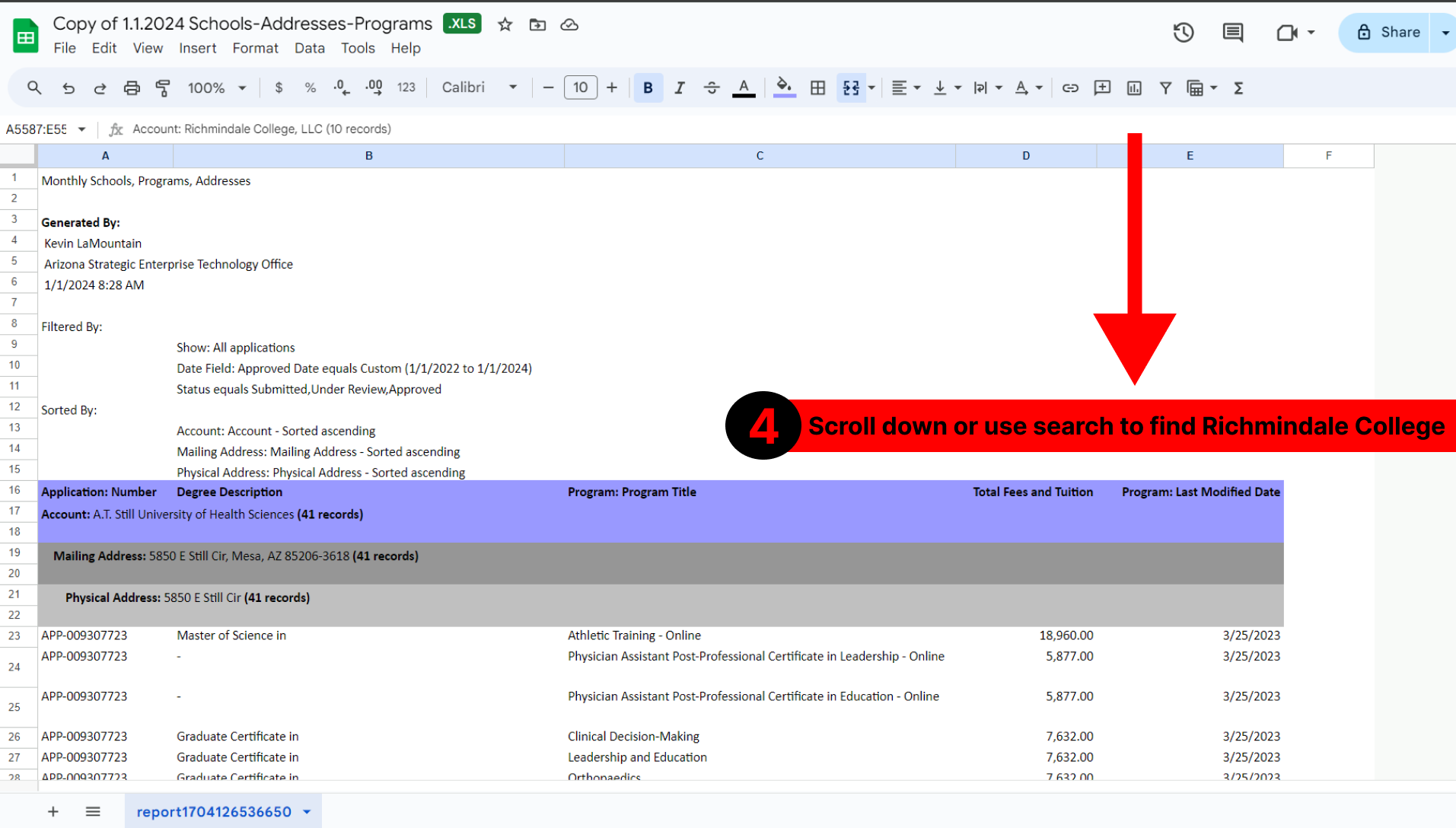Print the spreadsheet
Screen dimensions: 1456x828
(132, 88)
